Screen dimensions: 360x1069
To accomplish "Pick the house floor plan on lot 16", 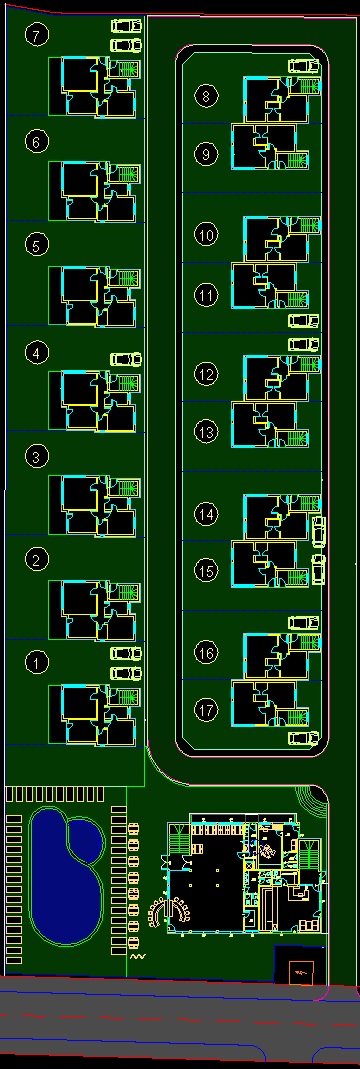I will click(282, 656).
